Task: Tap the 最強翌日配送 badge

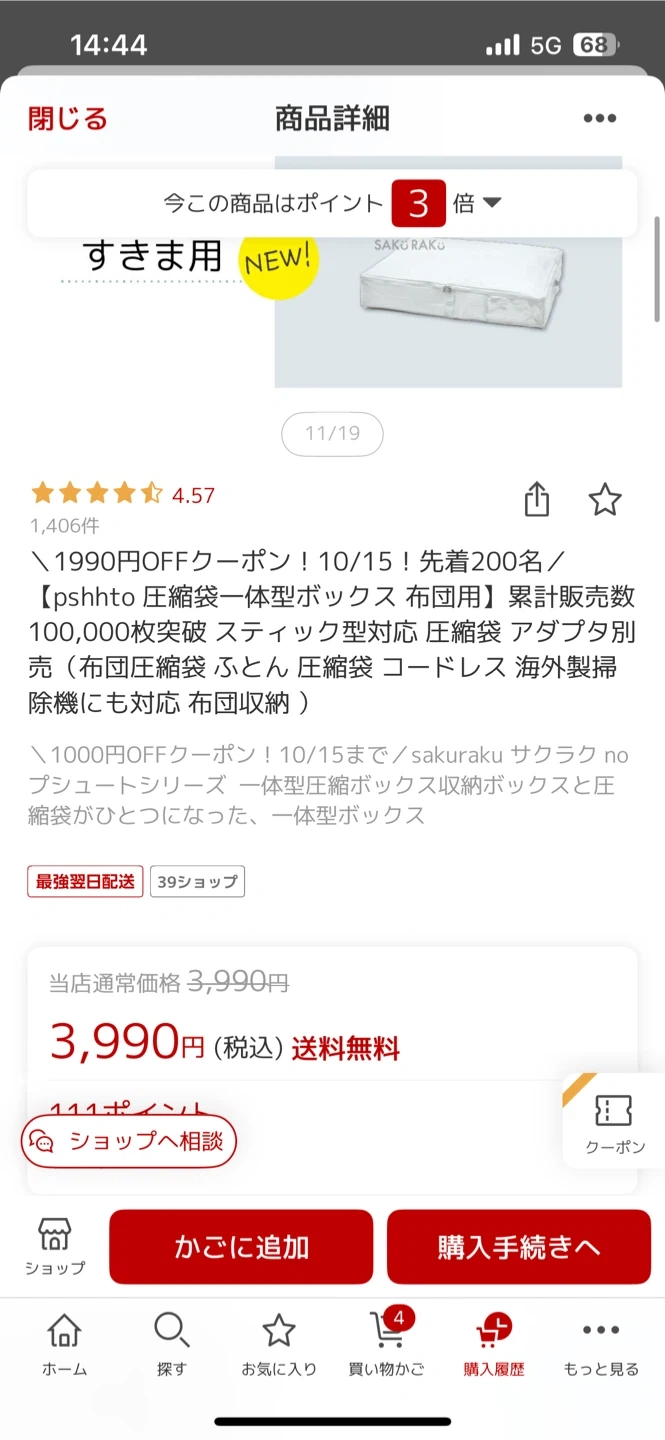Action: [x=85, y=881]
